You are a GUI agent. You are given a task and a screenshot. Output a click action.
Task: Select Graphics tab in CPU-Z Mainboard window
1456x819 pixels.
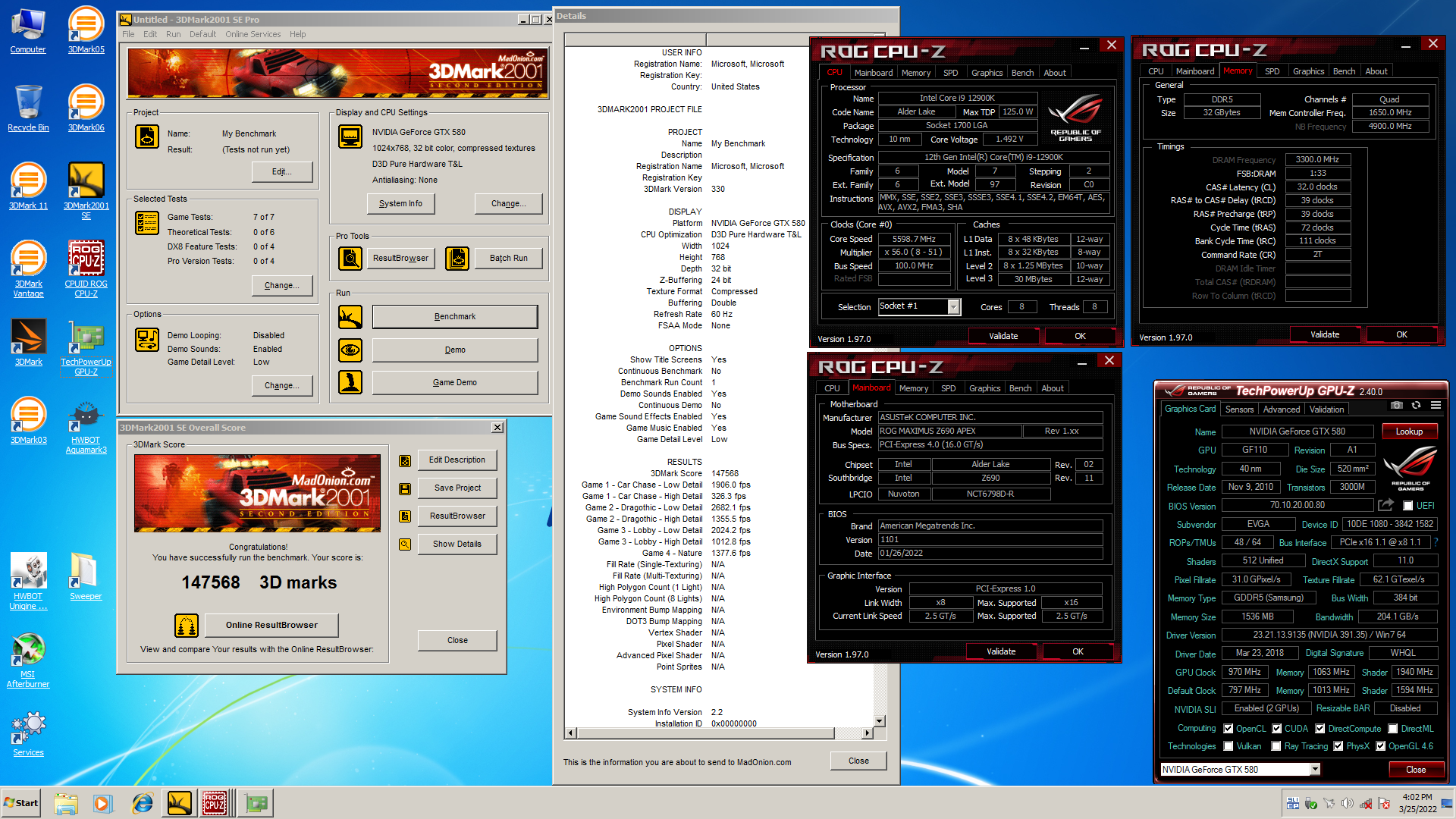pos(984,388)
